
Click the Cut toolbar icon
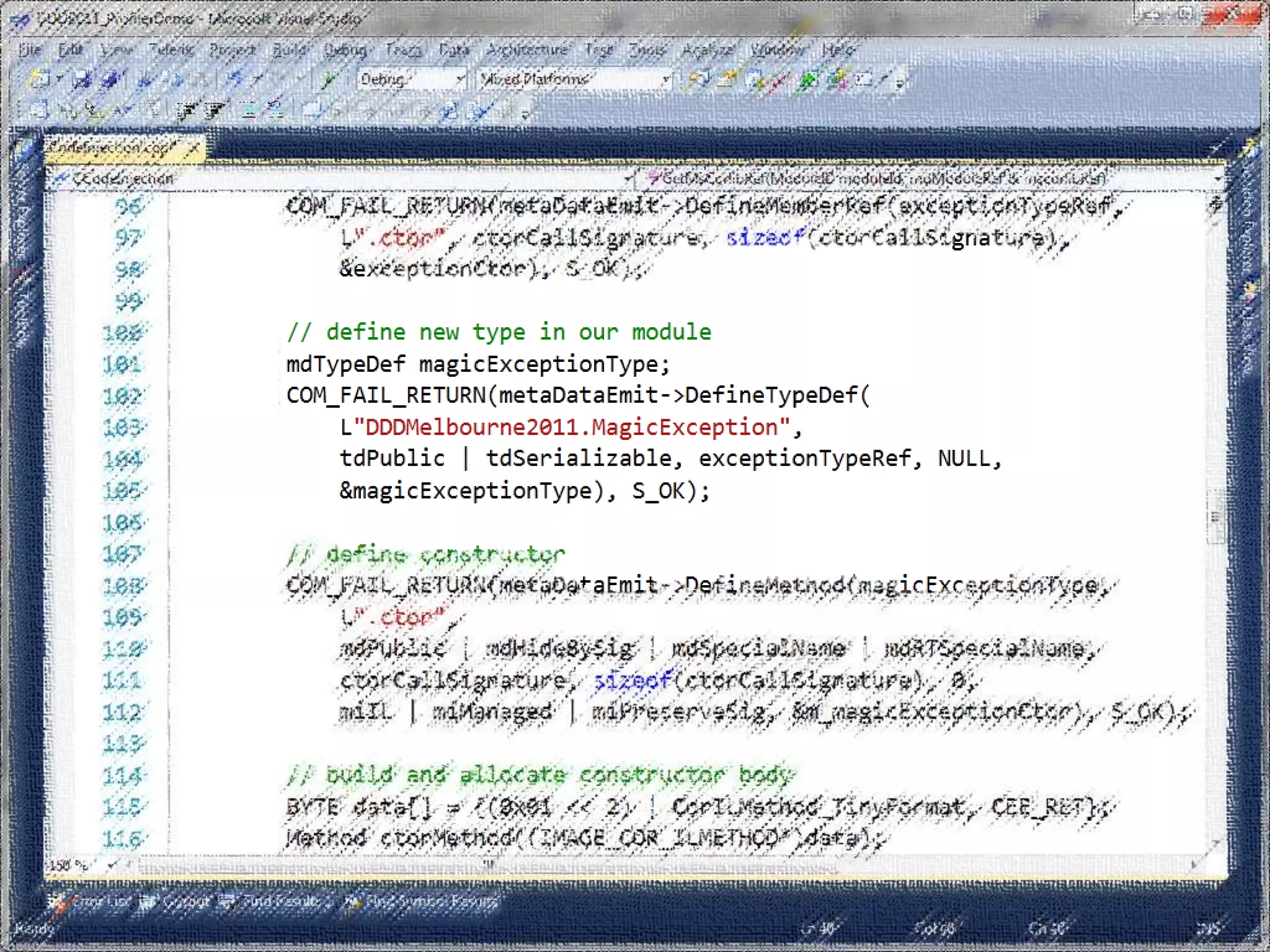tap(146, 79)
